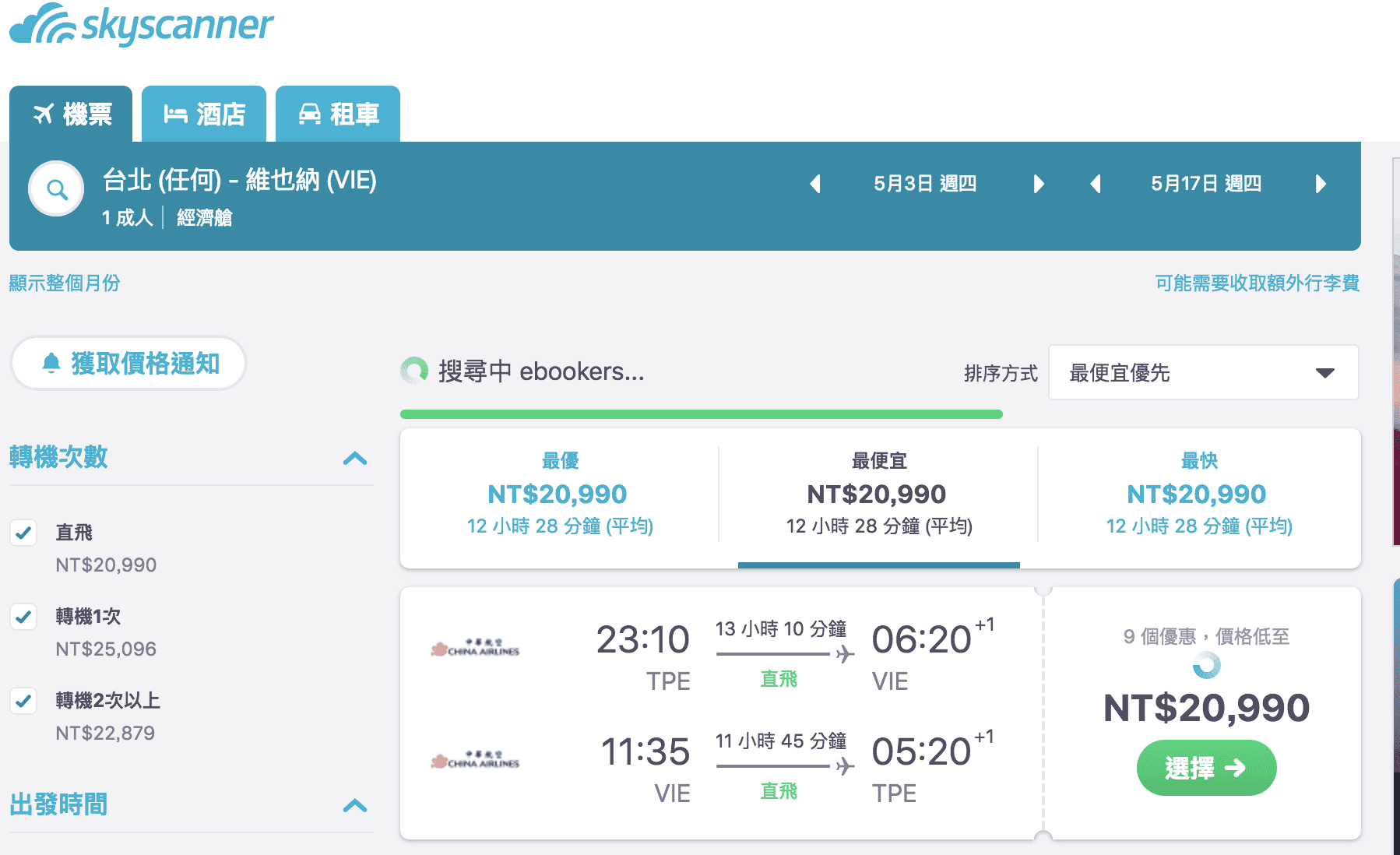
Task: Go to next departure date after 5月3日
Action: pyautogui.click(x=1039, y=184)
